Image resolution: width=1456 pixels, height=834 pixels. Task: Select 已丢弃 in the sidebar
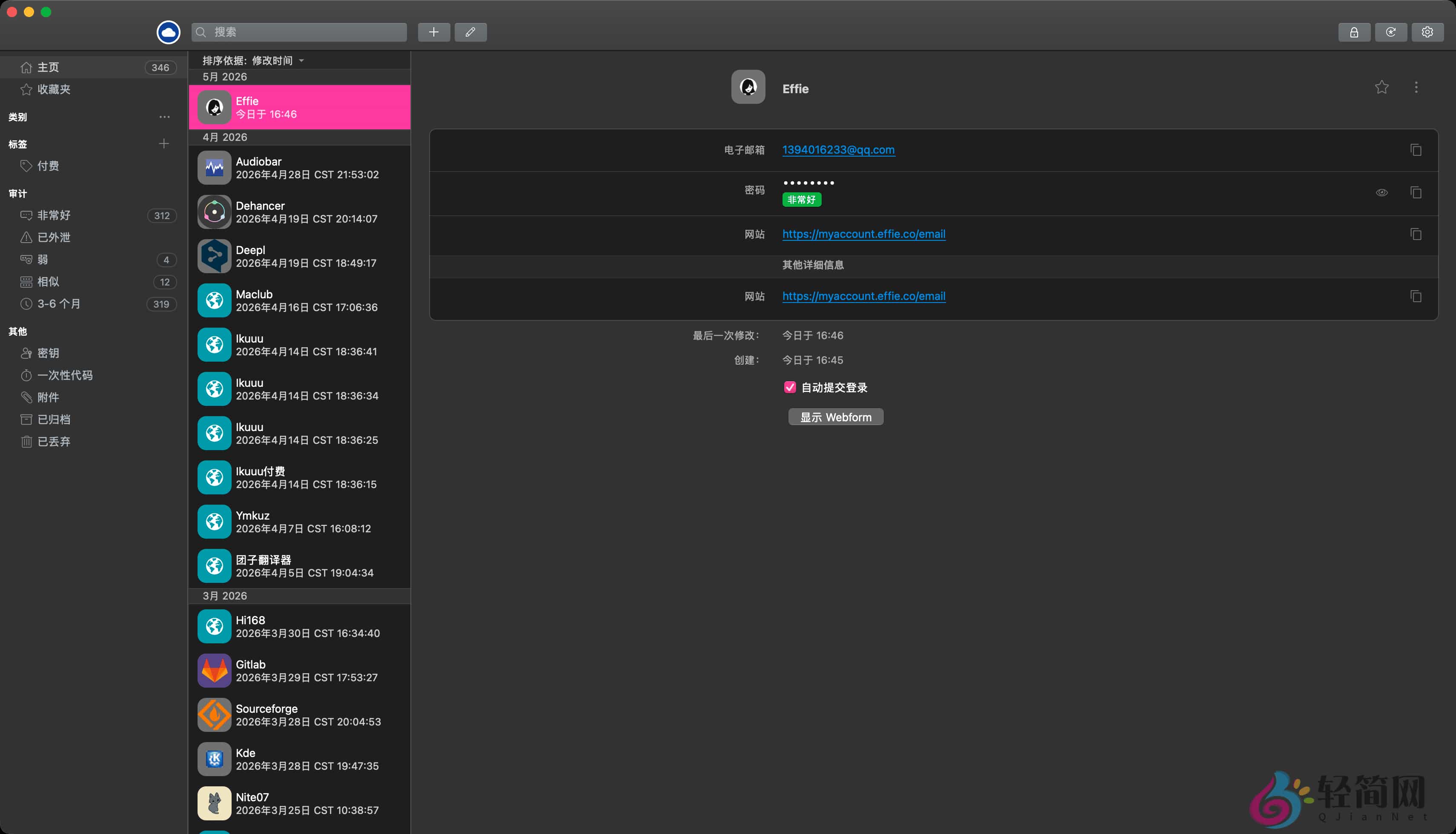point(94,442)
